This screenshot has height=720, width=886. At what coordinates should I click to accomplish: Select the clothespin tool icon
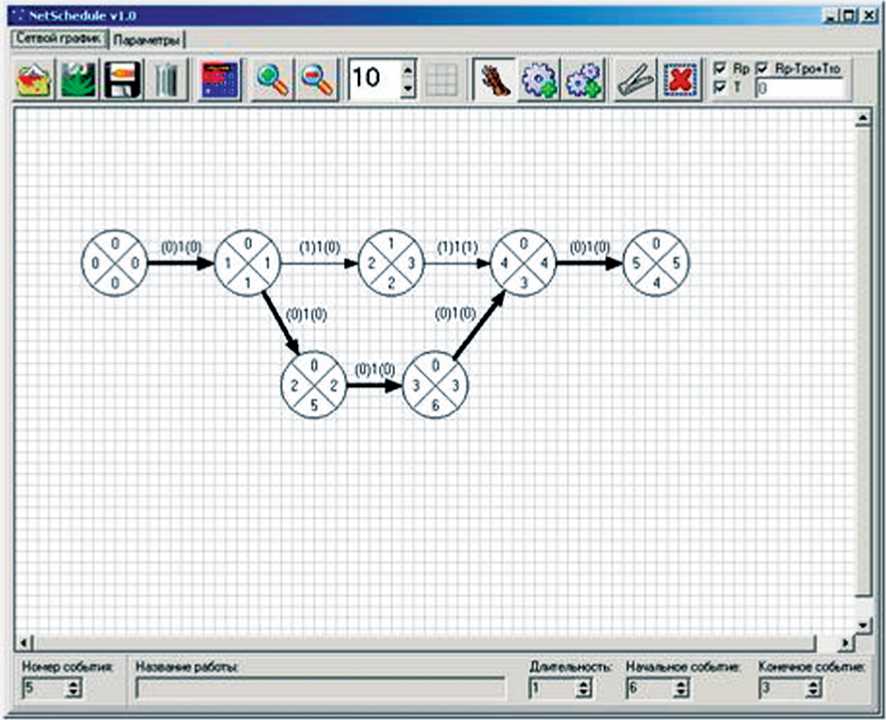(x=636, y=80)
